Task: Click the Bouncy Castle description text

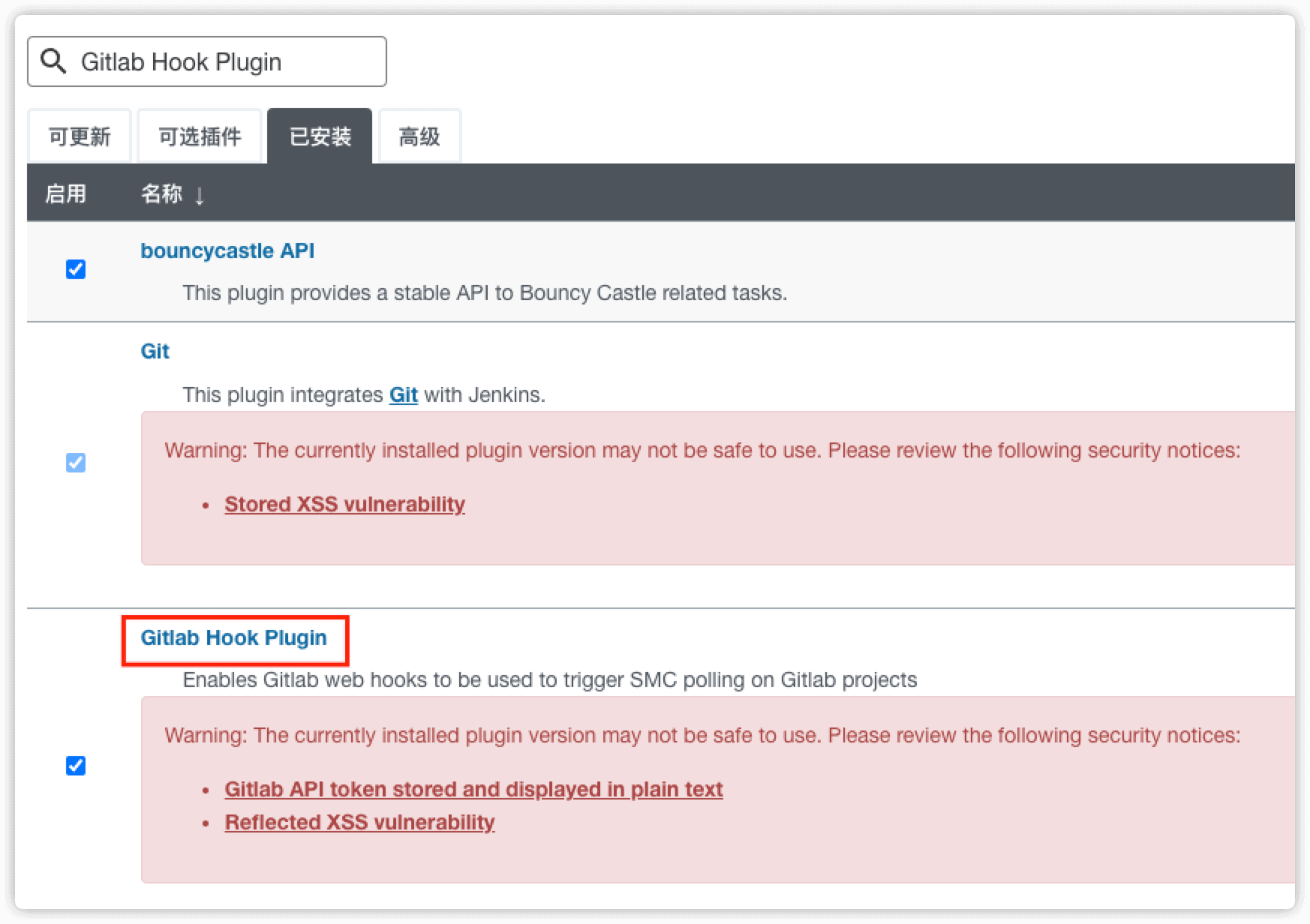Action: click(x=485, y=292)
